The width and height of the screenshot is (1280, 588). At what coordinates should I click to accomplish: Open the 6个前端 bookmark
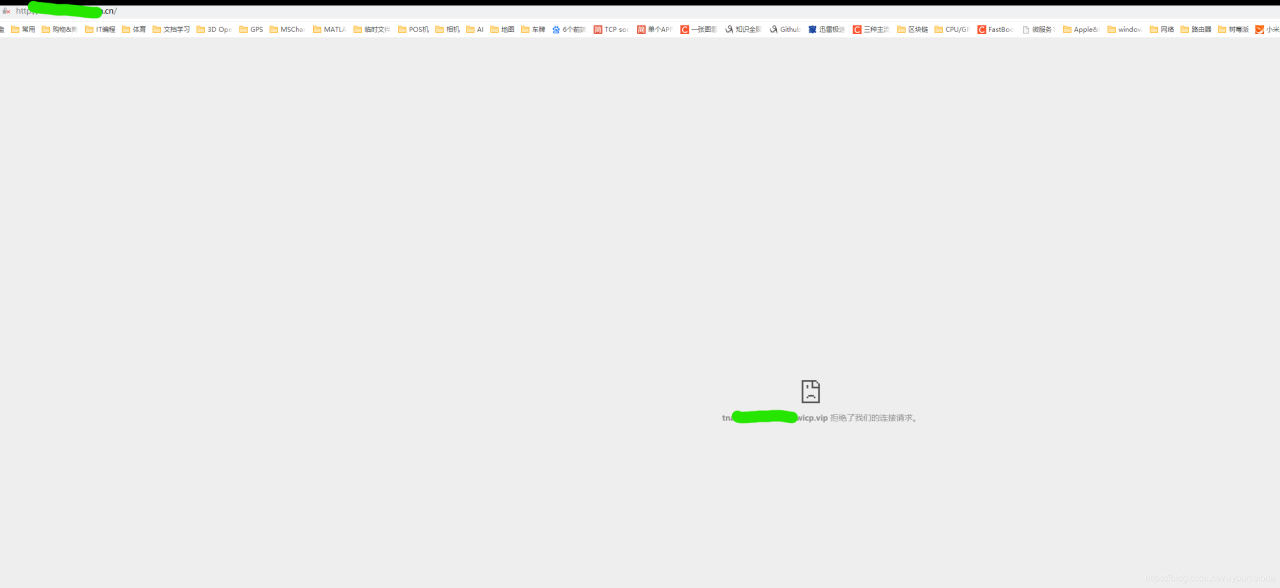pos(569,30)
